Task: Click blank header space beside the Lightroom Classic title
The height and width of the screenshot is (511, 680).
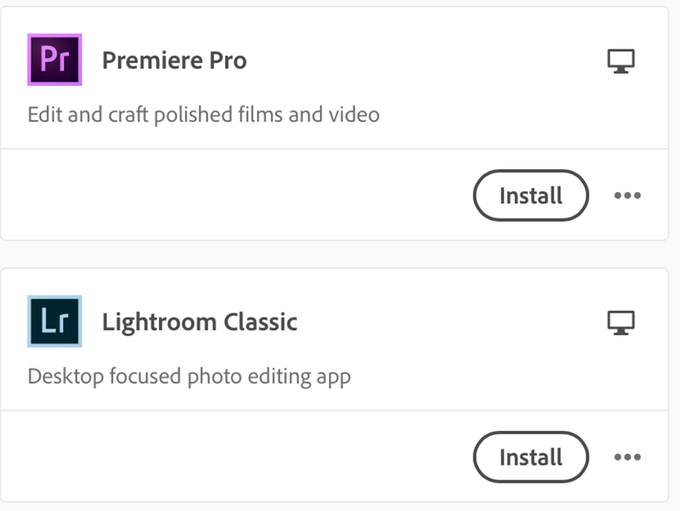Action: [x=450, y=322]
